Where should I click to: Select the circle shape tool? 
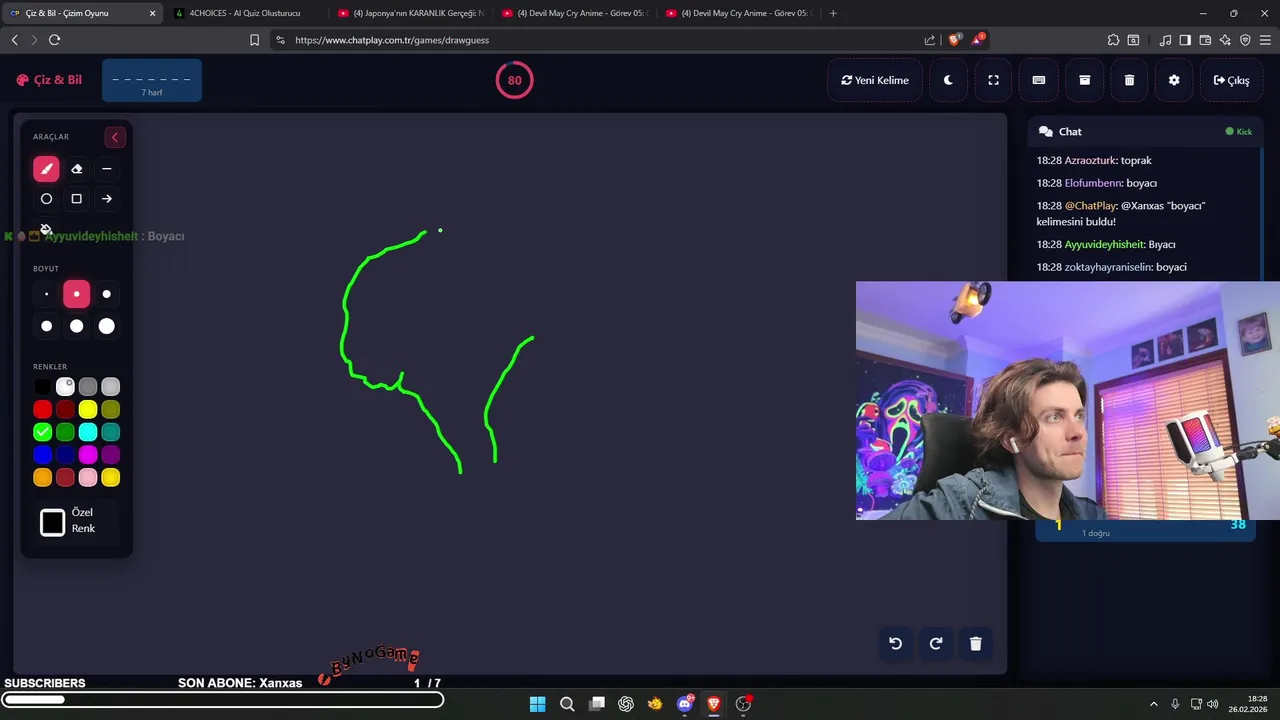coord(46,199)
